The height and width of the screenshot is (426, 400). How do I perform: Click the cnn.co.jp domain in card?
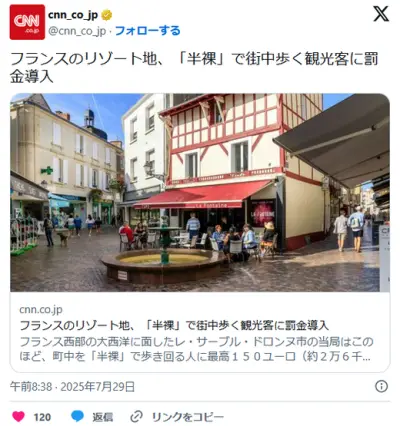[41, 310]
